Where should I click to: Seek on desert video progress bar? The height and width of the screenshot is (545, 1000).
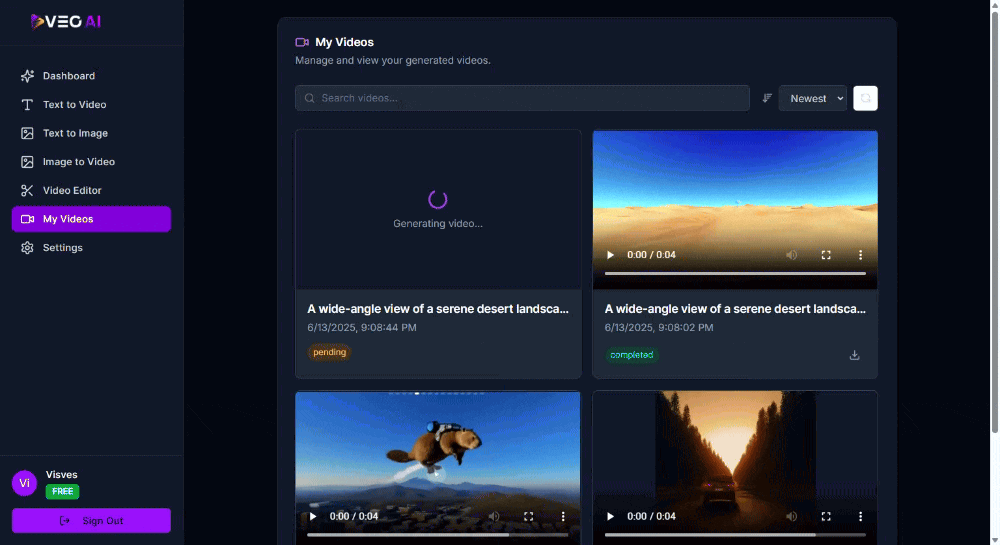point(735,273)
